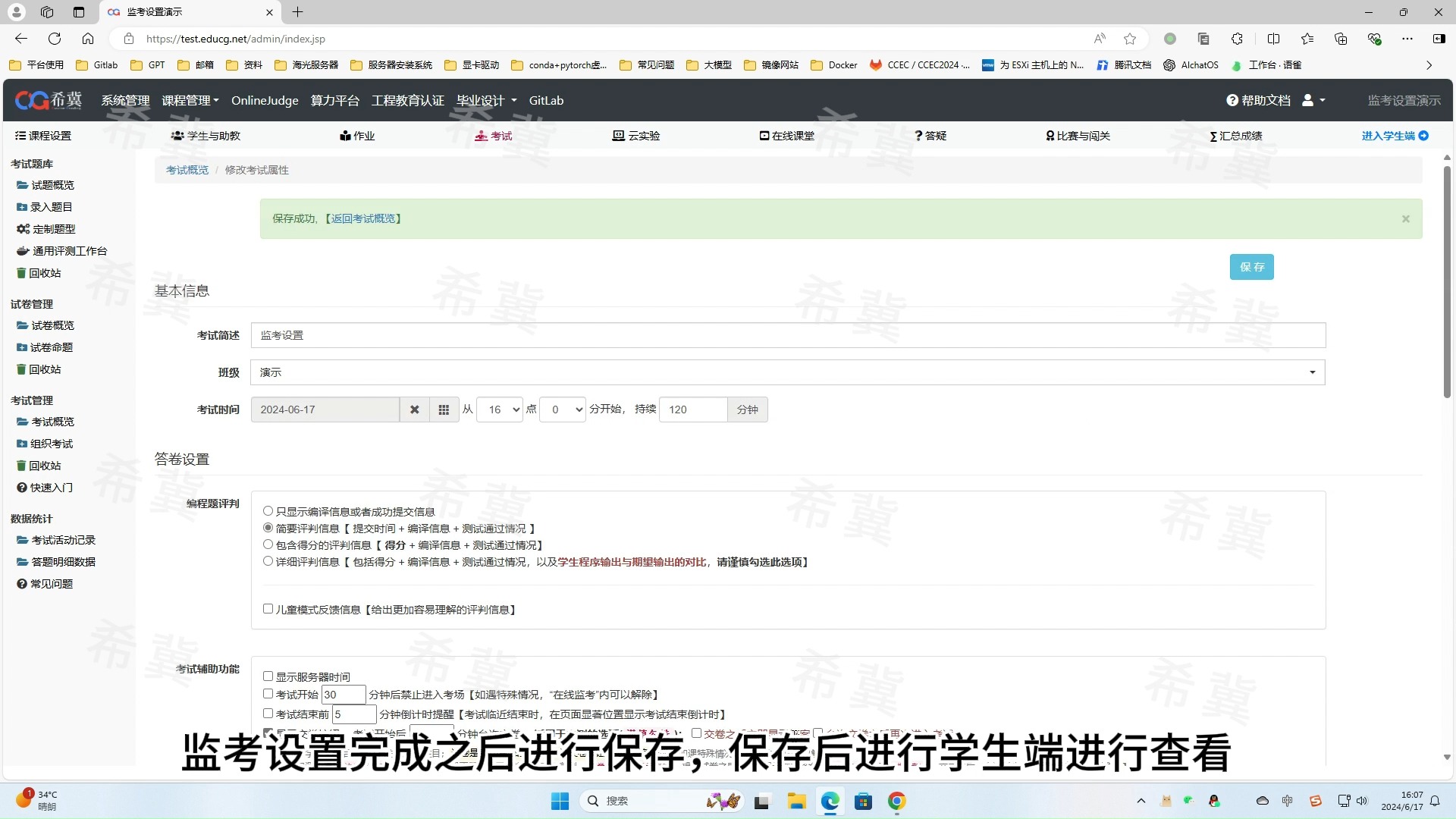Tick 考试开始后禁止进入考场 checkbox
The width and height of the screenshot is (1456, 819).
(x=268, y=694)
